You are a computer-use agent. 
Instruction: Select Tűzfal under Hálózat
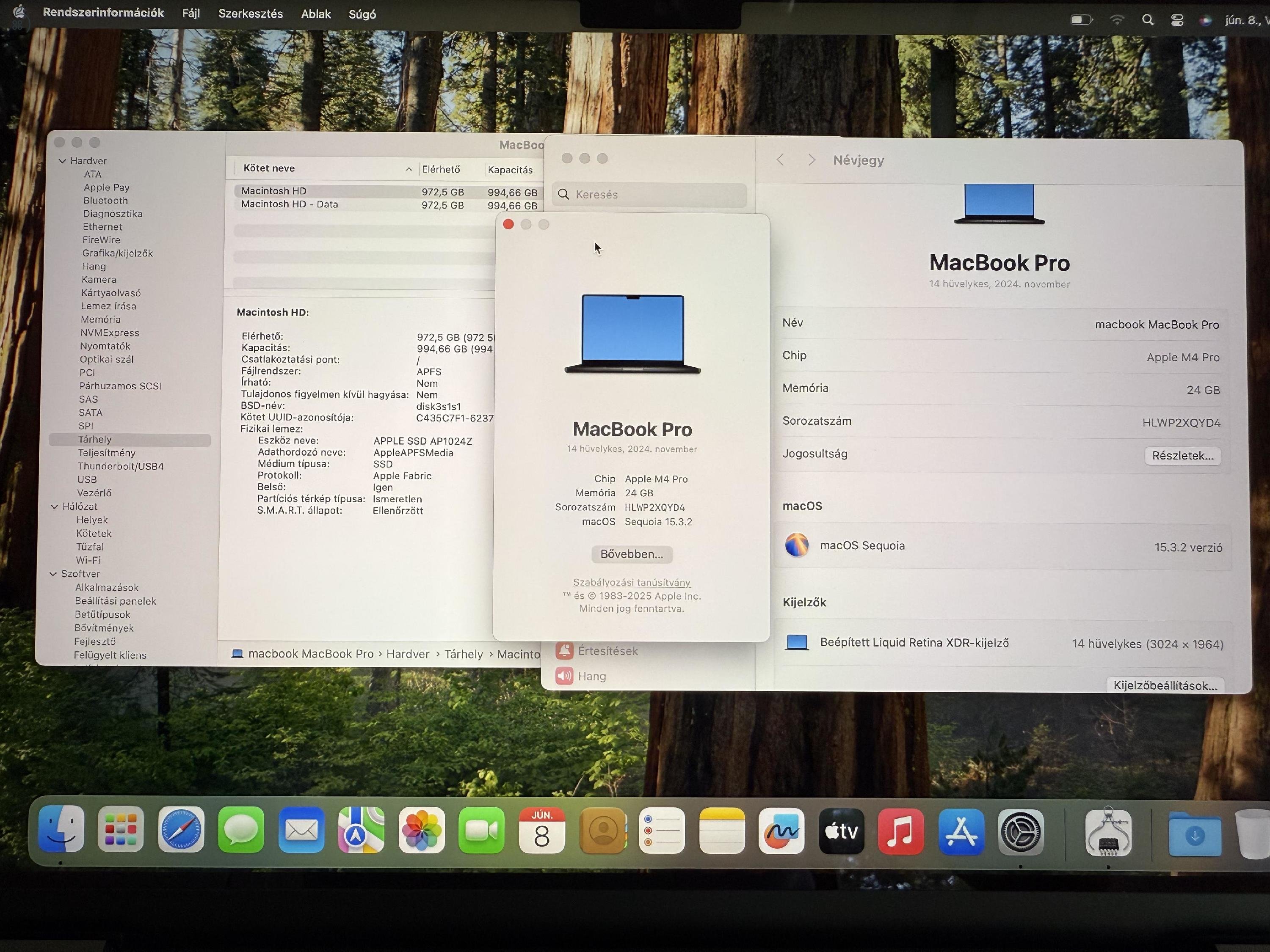90,547
